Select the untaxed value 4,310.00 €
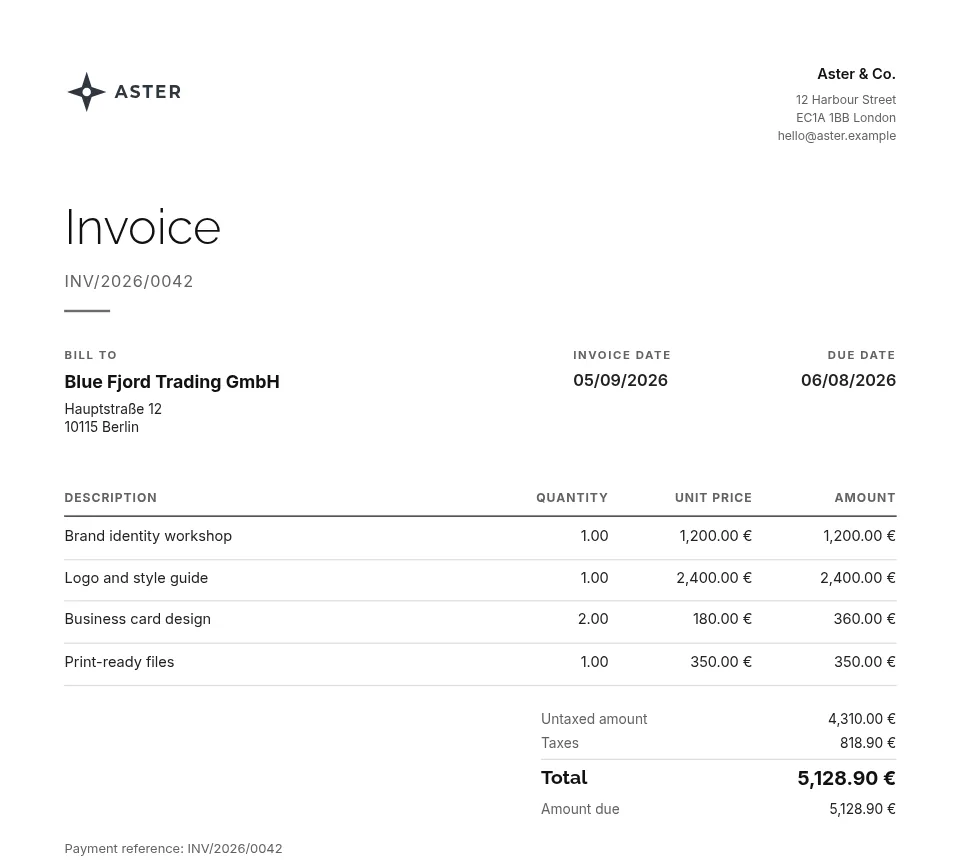The height and width of the screenshot is (860, 960). [861, 719]
